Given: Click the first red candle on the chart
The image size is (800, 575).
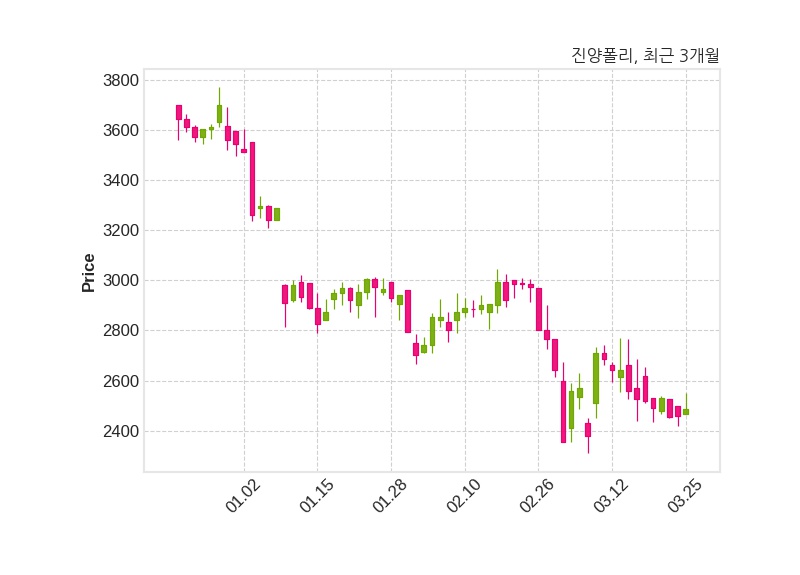Looking at the screenshot, I should click(179, 112).
